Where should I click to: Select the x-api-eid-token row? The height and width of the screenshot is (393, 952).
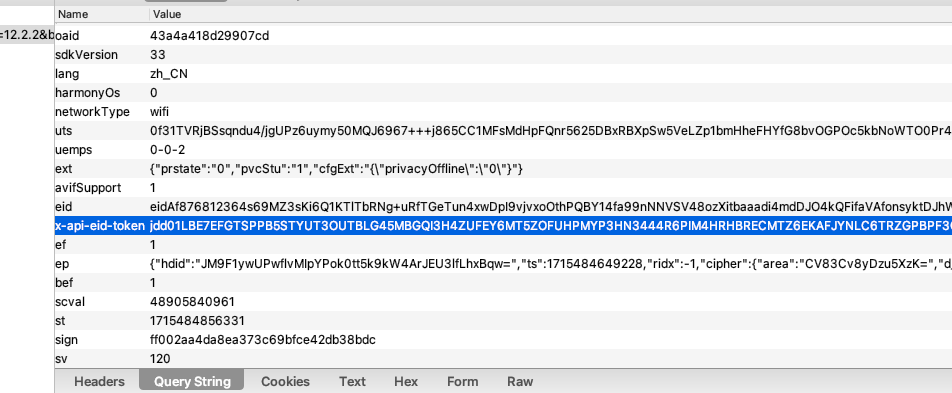coord(503,226)
